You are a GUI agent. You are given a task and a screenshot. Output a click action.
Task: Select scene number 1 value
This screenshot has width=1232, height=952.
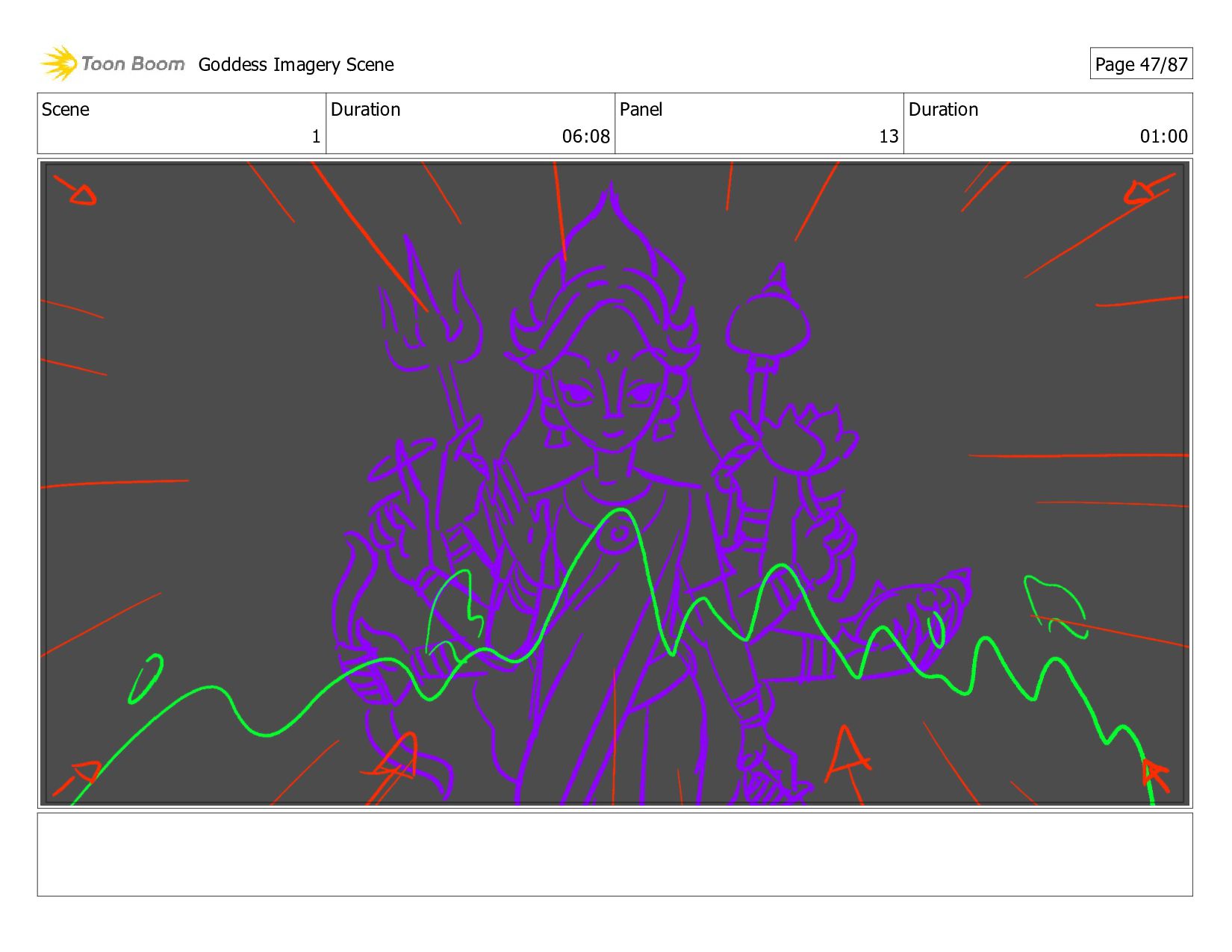click(316, 137)
